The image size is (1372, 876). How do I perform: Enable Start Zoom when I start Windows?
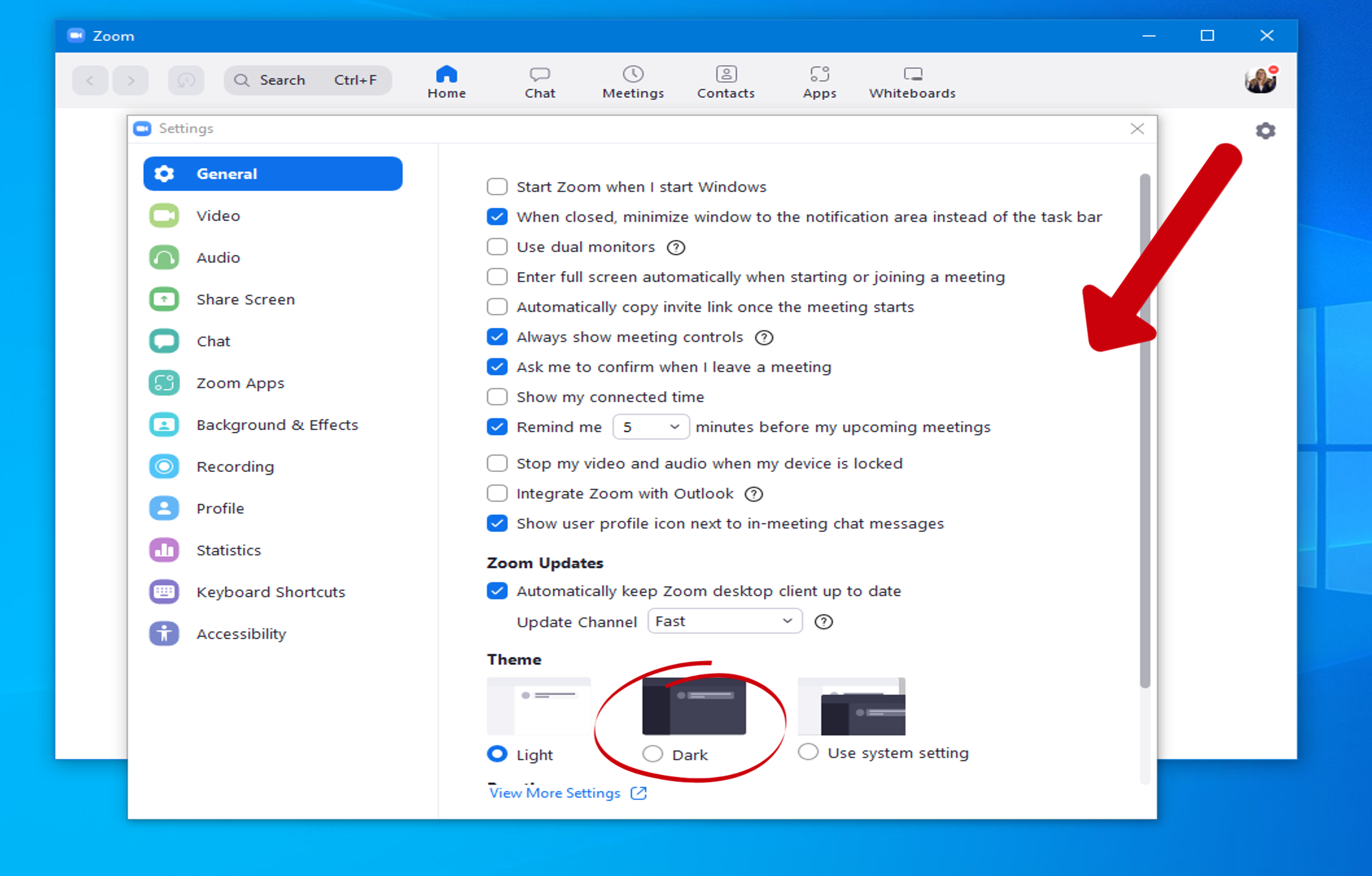tap(497, 187)
